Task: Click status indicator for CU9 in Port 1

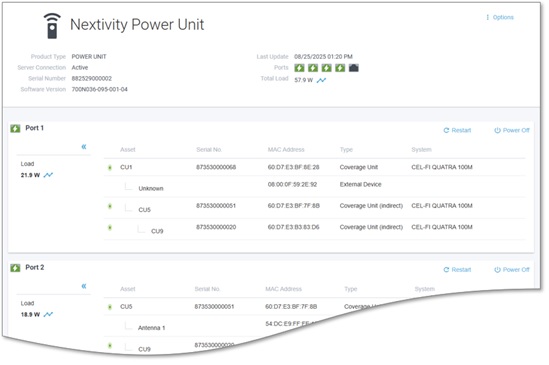Action: tap(110, 228)
